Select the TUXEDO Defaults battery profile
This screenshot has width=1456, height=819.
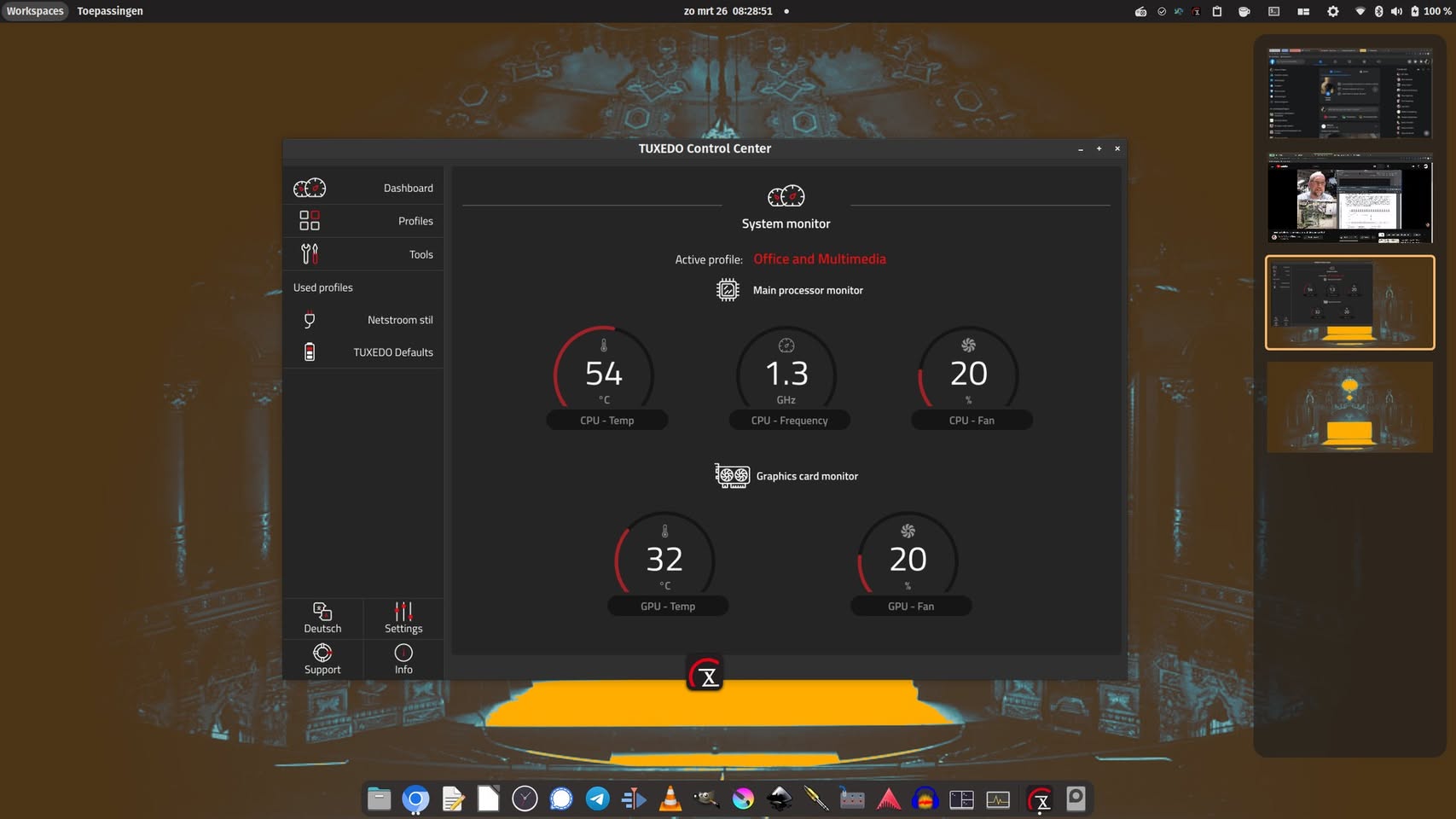363,352
